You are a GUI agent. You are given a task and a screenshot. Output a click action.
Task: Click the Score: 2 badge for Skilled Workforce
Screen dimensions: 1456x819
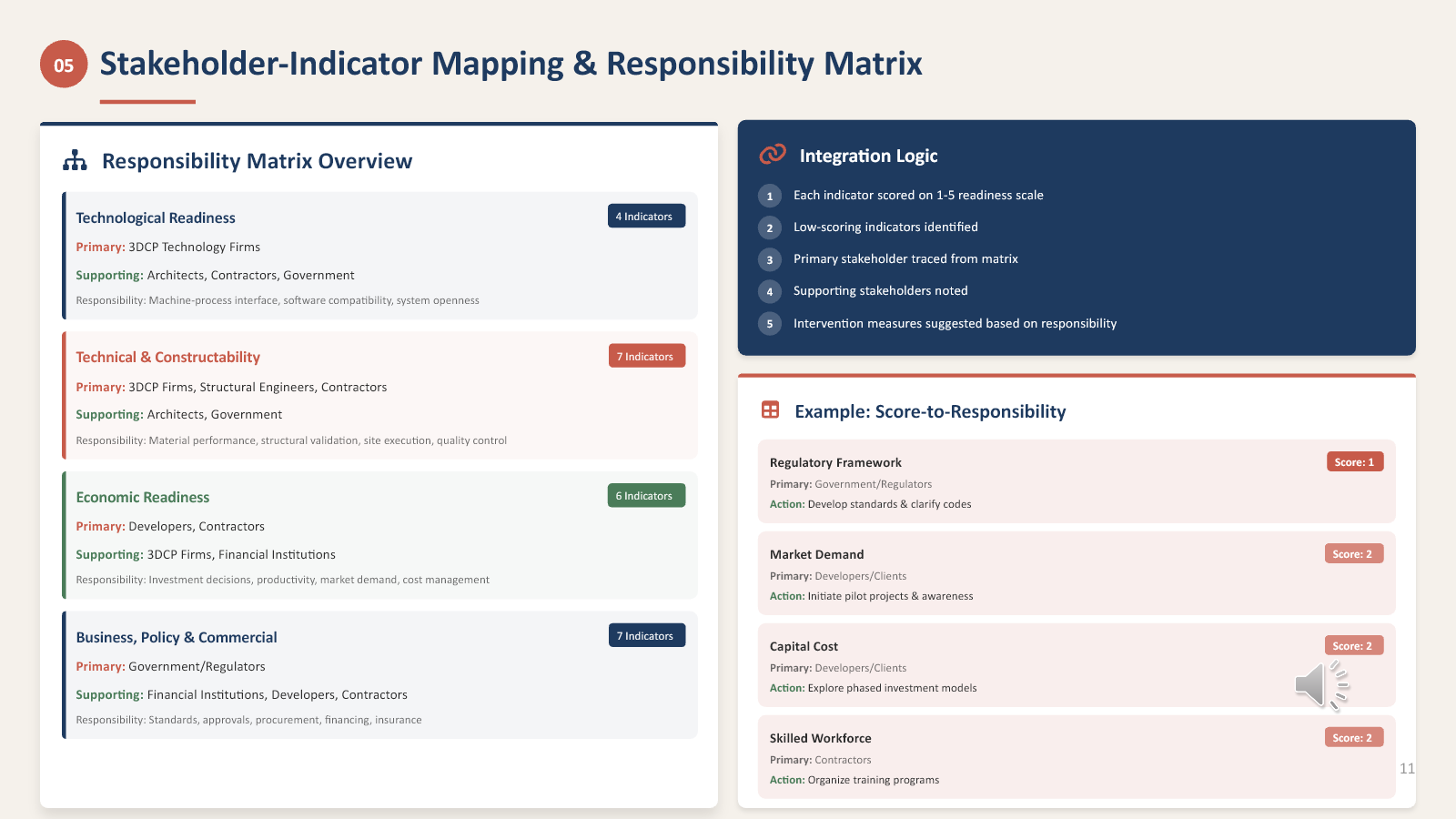1354,737
